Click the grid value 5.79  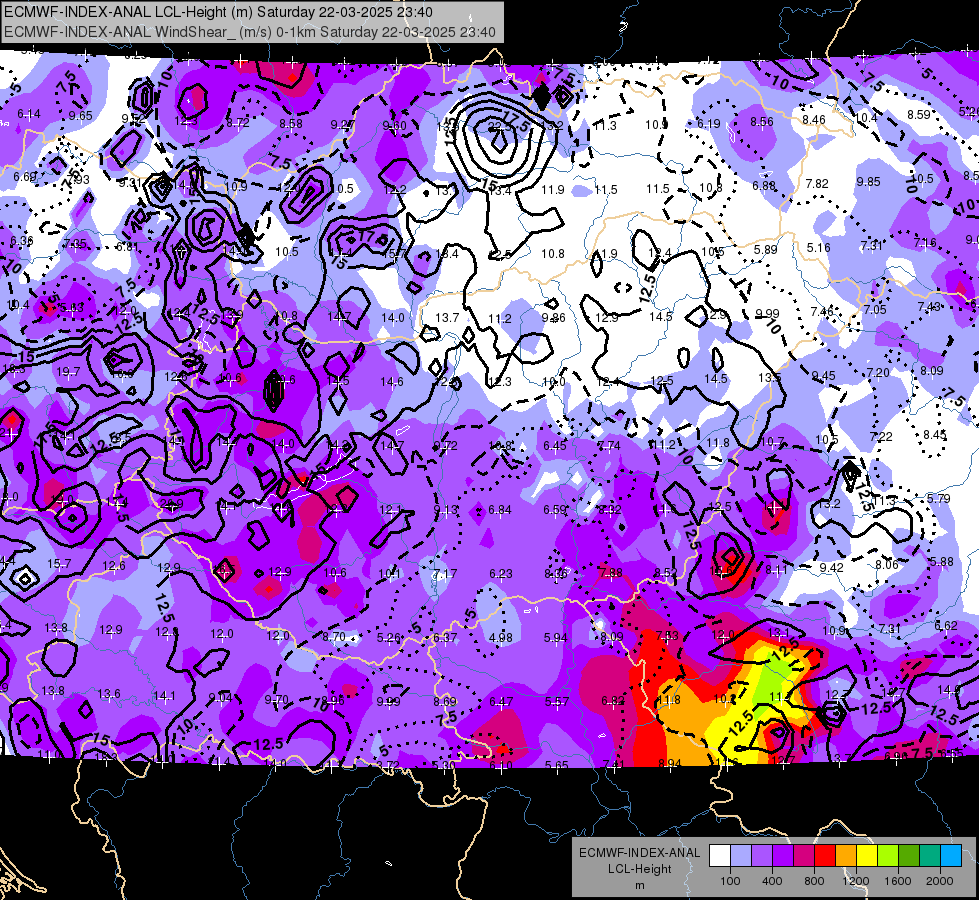click(x=938, y=498)
